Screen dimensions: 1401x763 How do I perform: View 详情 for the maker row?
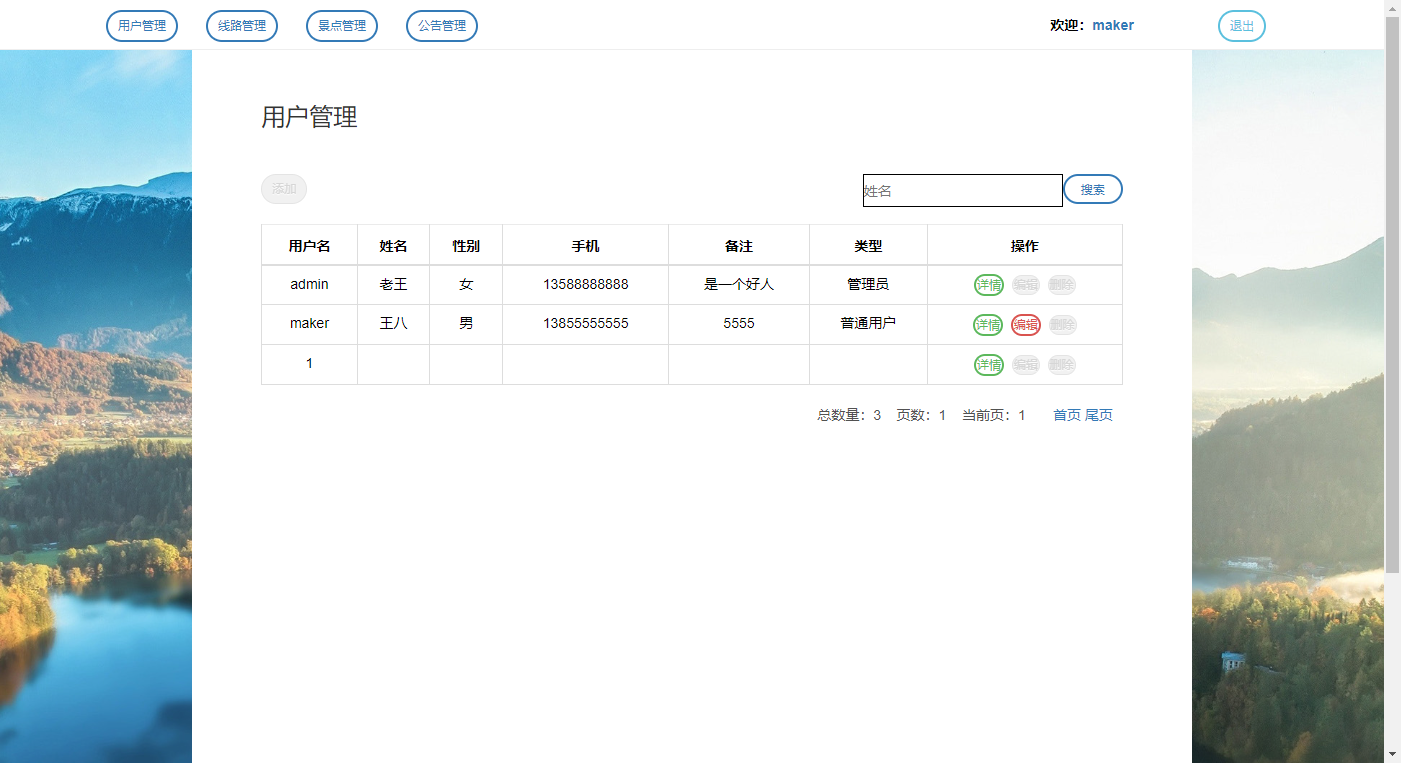[989, 325]
